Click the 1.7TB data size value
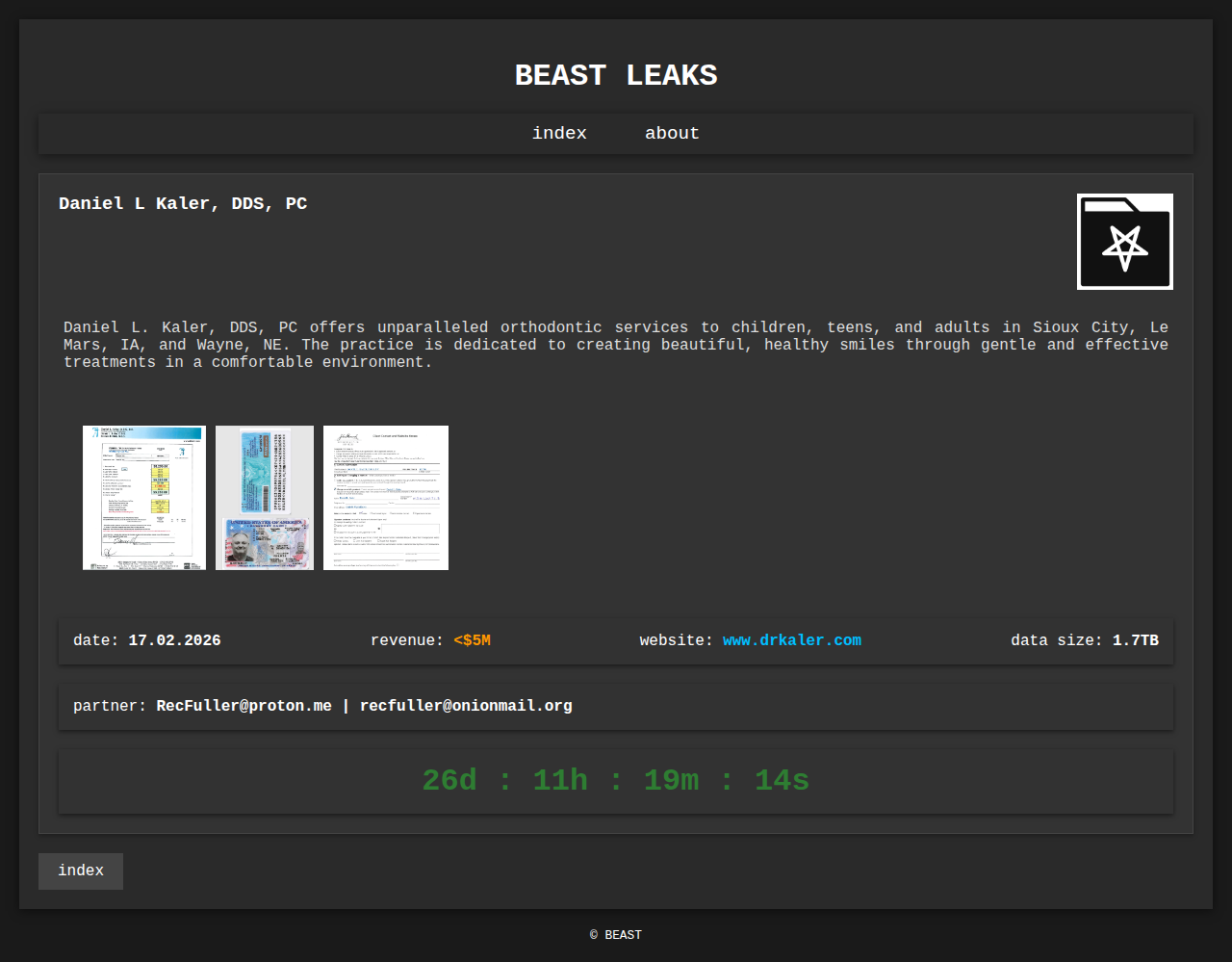 (1135, 640)
